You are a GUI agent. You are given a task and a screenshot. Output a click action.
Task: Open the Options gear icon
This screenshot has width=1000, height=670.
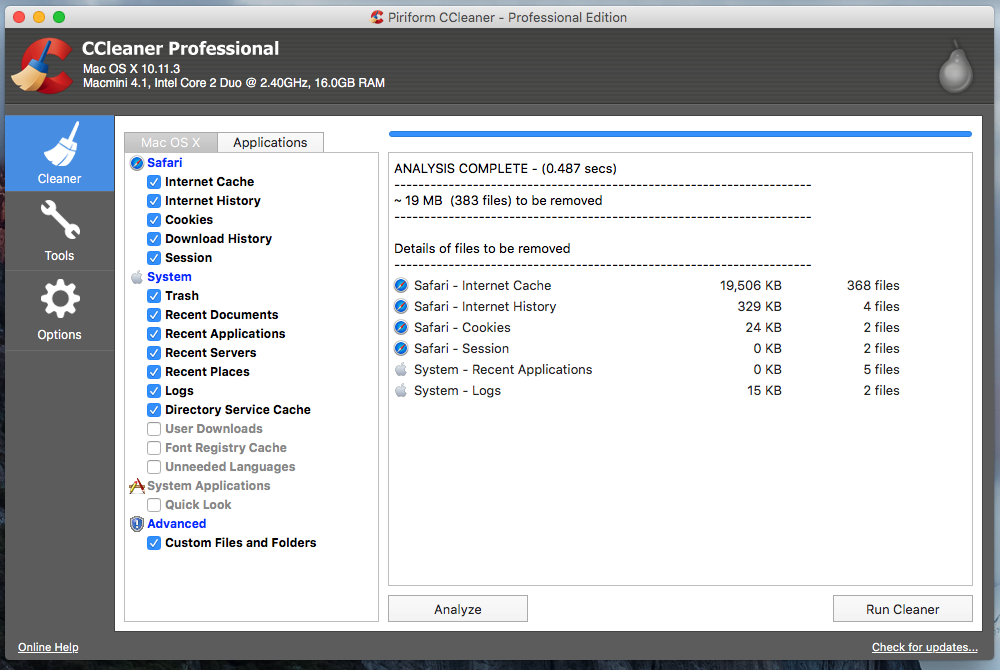59,310
